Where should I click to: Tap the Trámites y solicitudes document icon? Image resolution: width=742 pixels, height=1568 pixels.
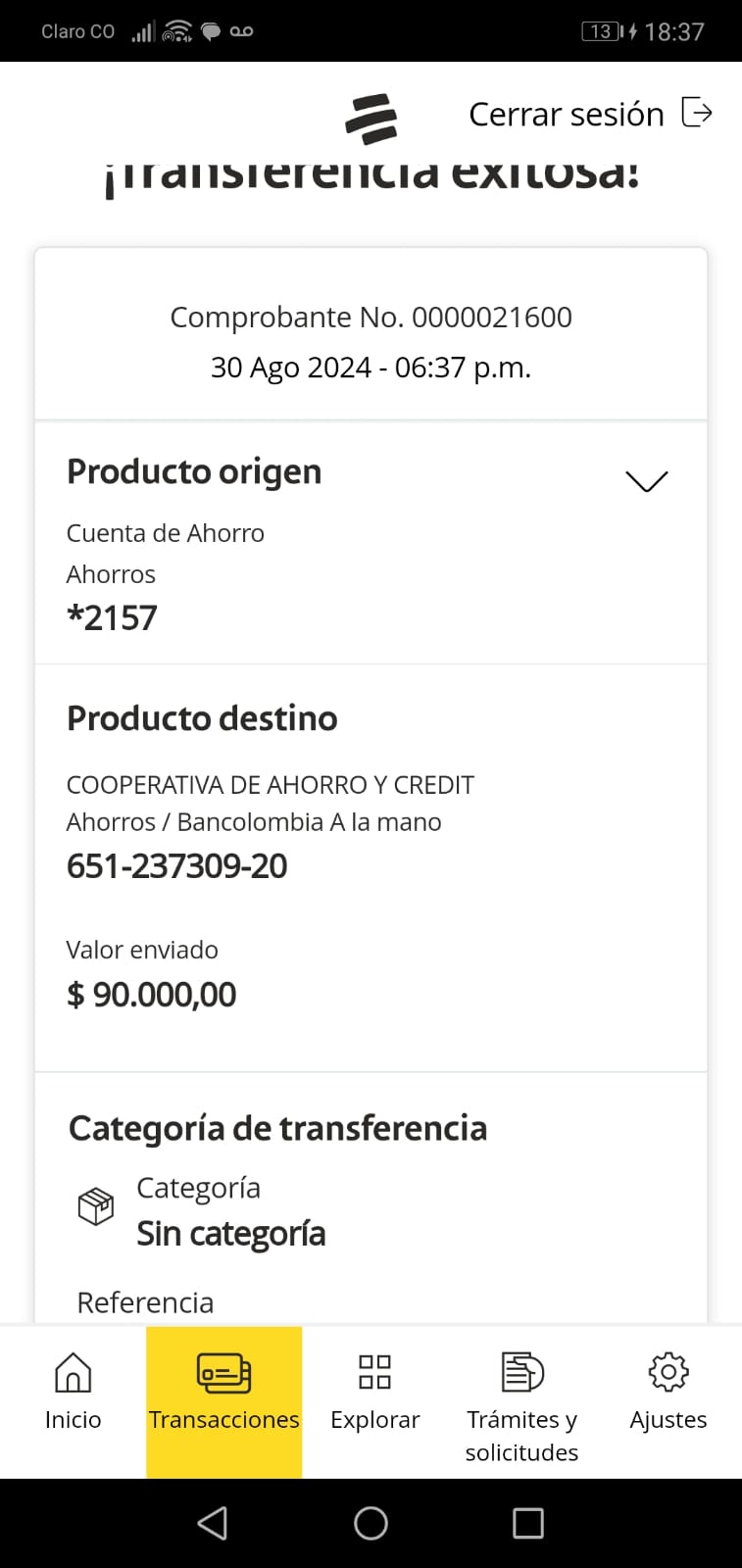click(521, 1372)
